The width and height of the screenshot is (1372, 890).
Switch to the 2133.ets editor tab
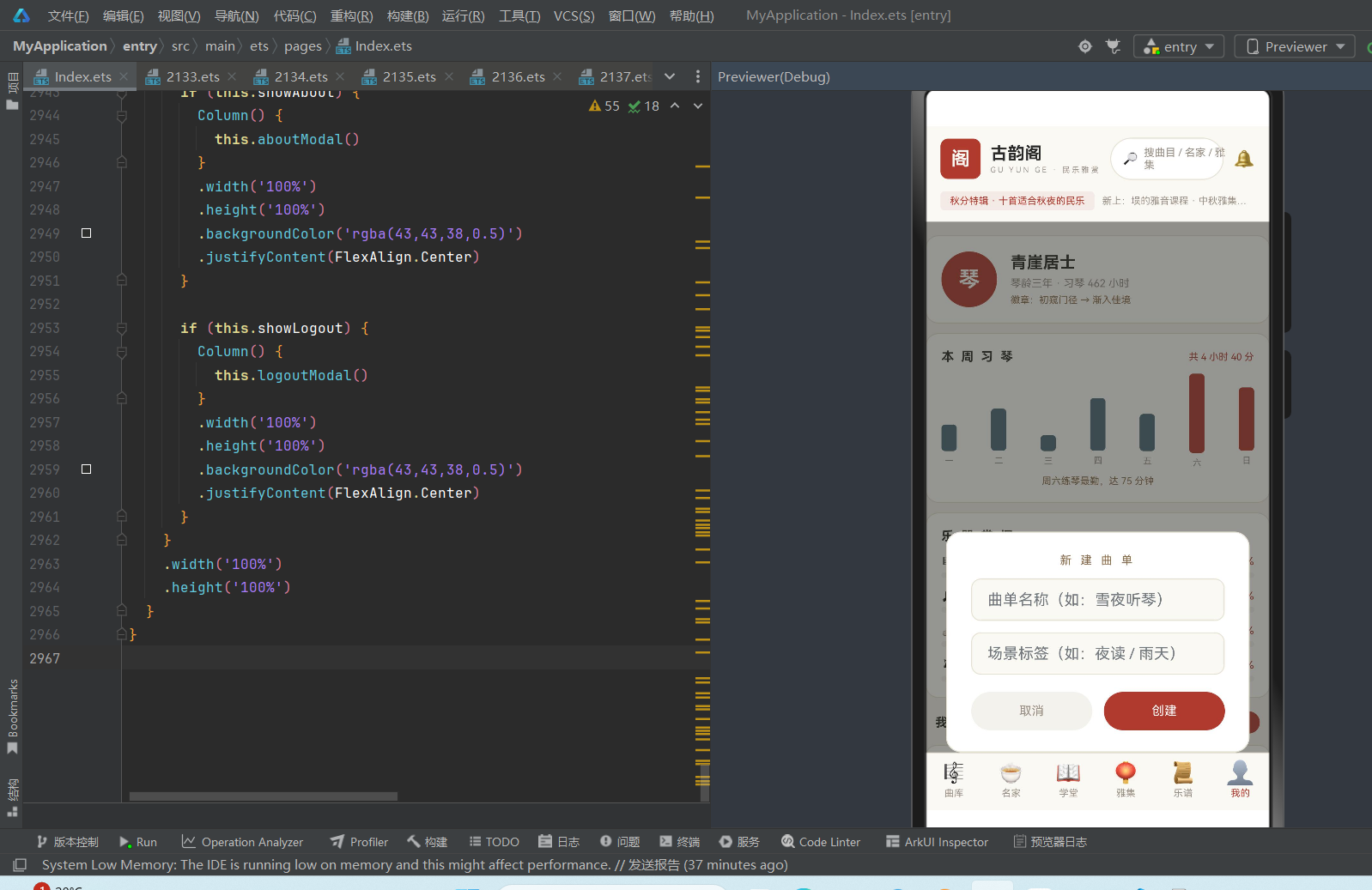coord(192,76)
